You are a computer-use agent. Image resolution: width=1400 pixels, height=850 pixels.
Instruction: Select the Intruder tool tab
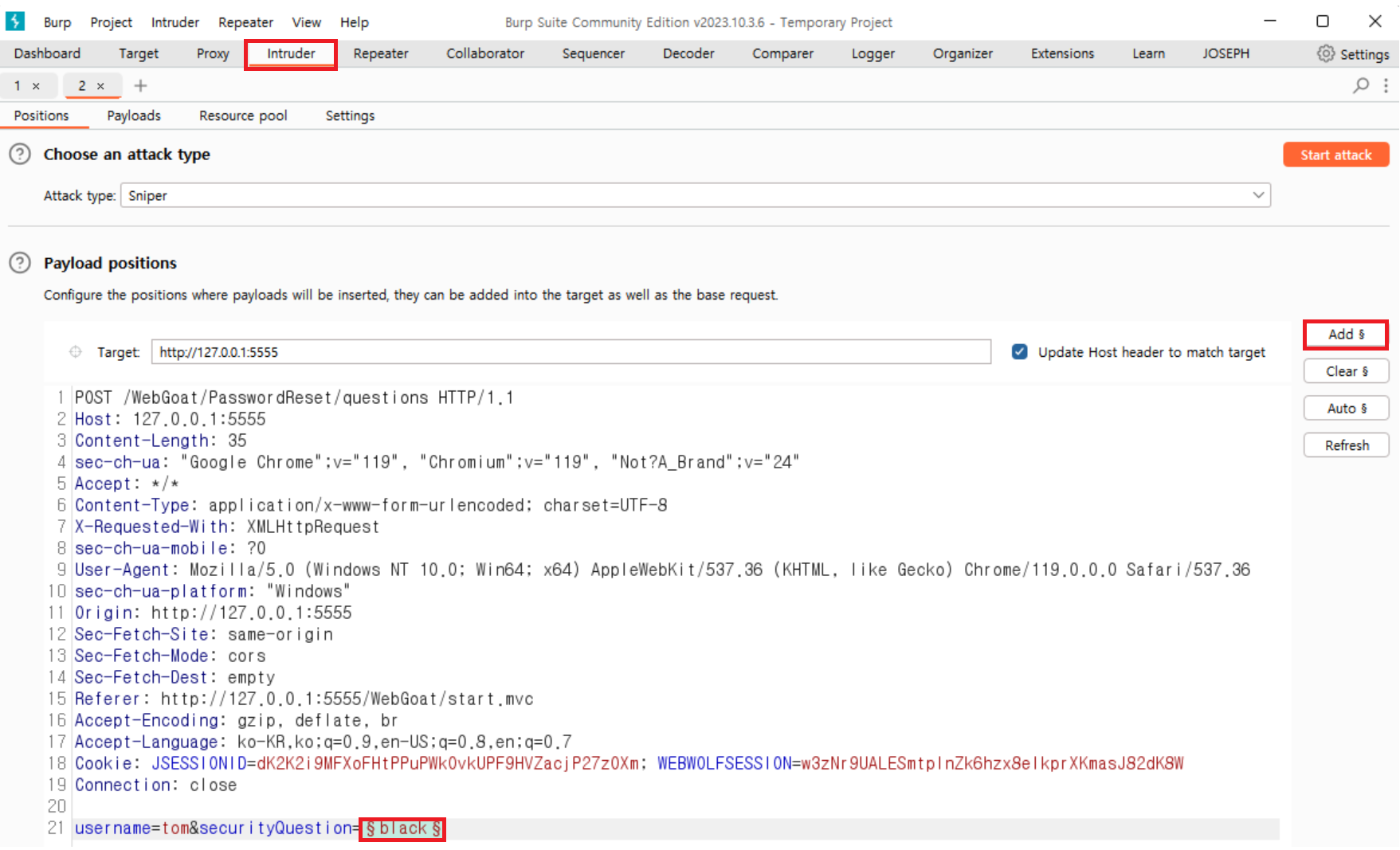[x=291, y=53]
